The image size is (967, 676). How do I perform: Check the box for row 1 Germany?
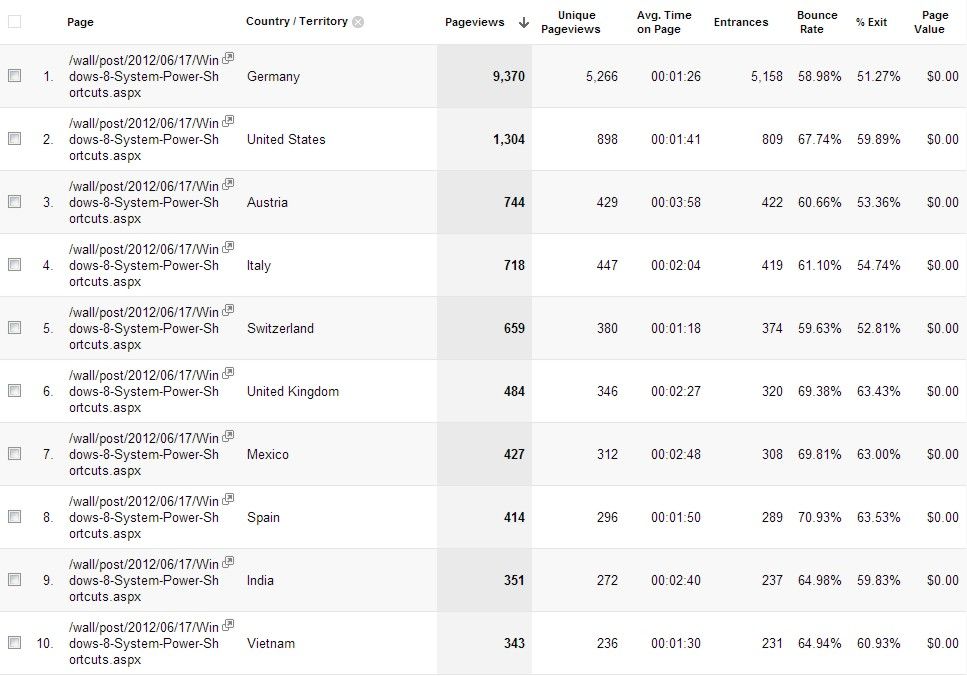tap(14, 76)
